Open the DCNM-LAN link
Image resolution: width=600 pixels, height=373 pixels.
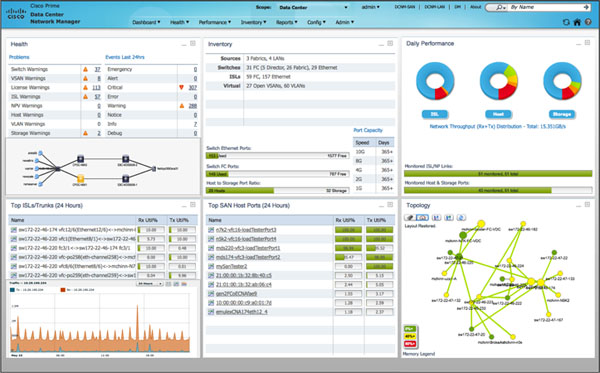[434, 7]
